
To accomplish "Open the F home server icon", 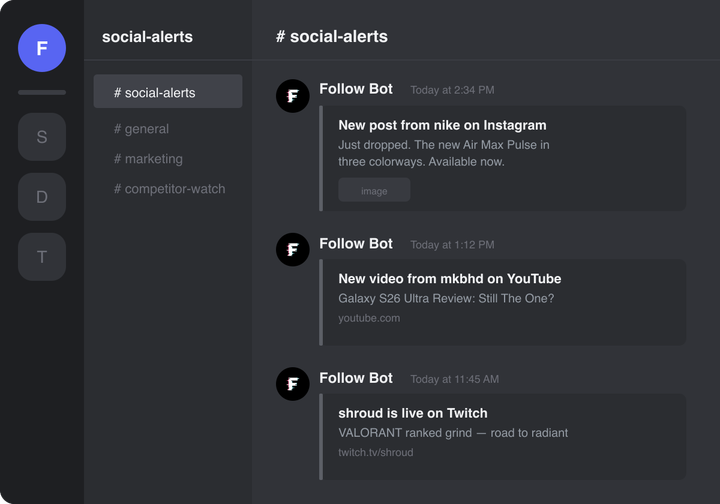I will (42, 48).
